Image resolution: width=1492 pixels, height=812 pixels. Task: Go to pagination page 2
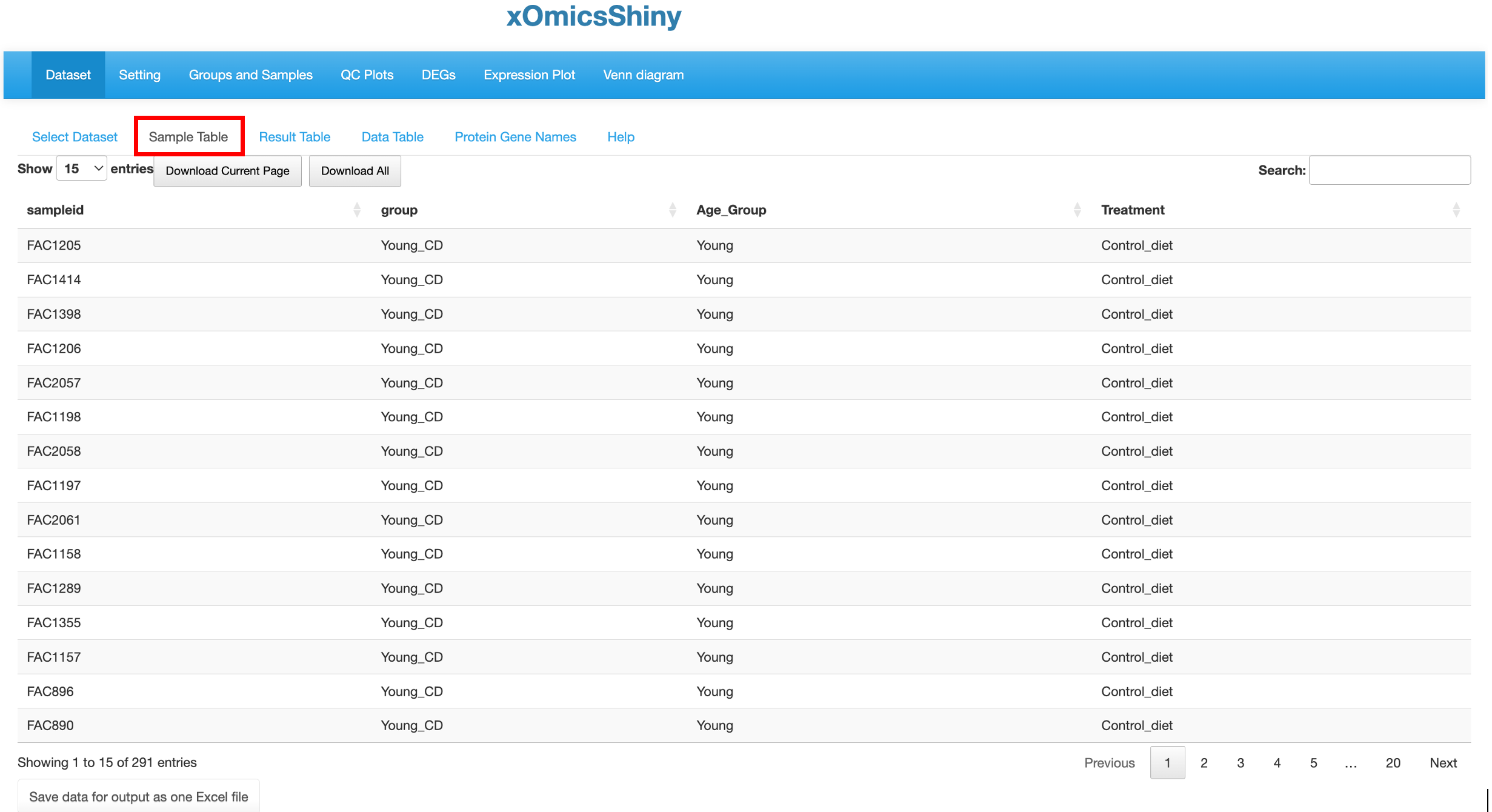click(x=1204, y=763)
